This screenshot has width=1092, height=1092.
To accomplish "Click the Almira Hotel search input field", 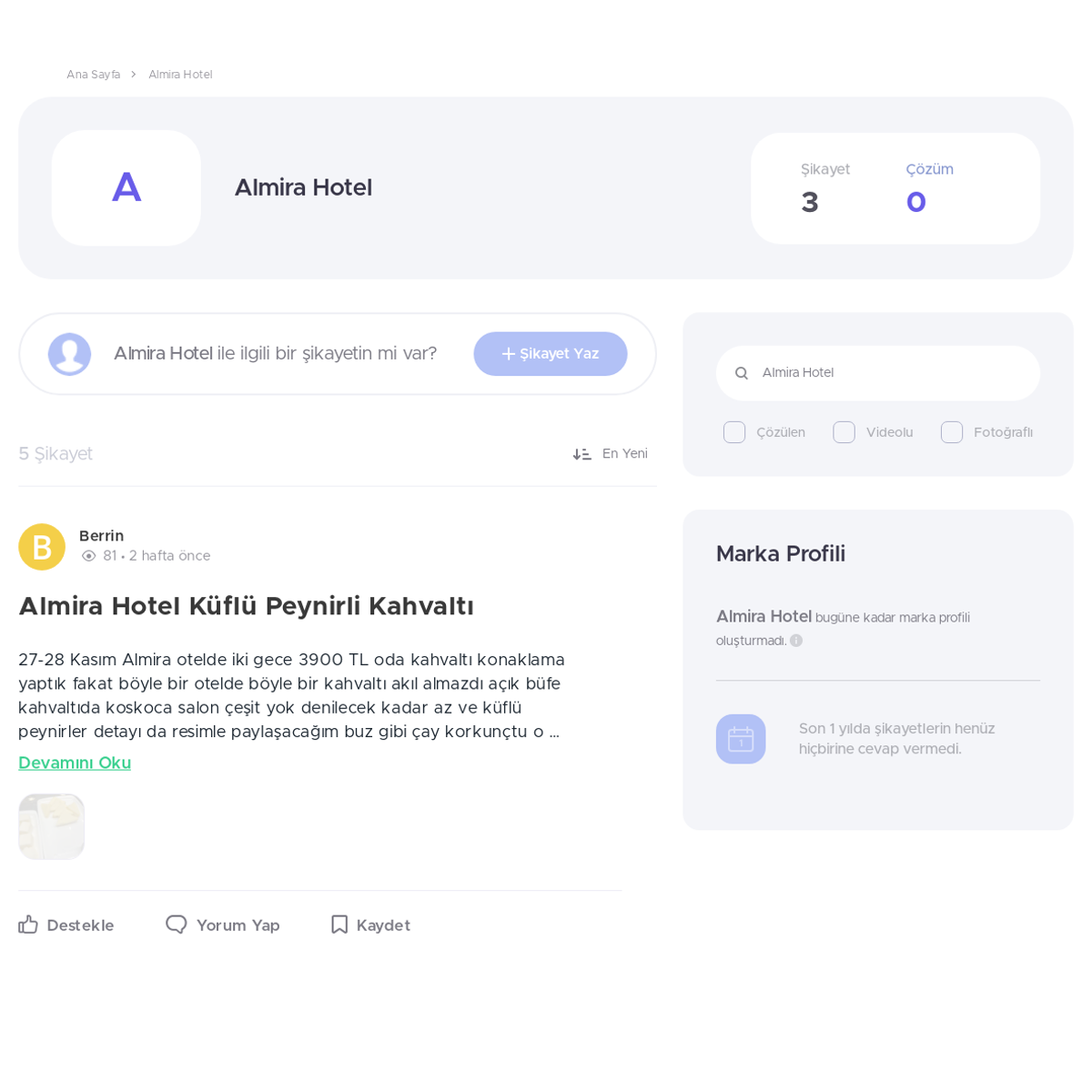I will [x=878, y=373].
